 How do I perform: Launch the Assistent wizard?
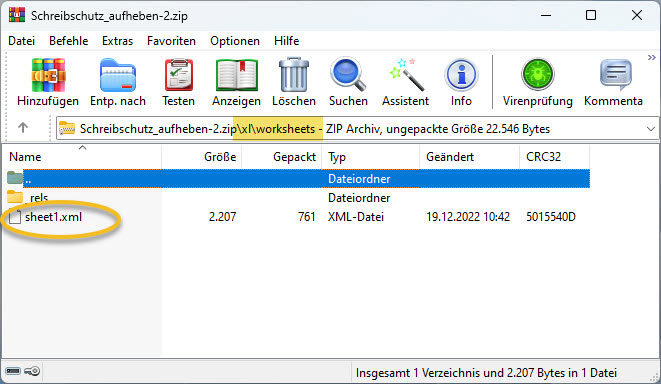coord(406,82)
